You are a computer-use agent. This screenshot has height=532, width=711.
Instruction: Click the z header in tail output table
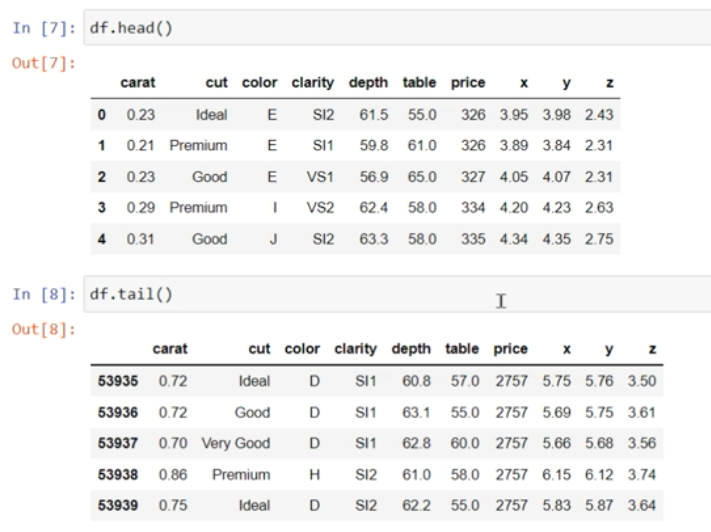click(651, 348)
